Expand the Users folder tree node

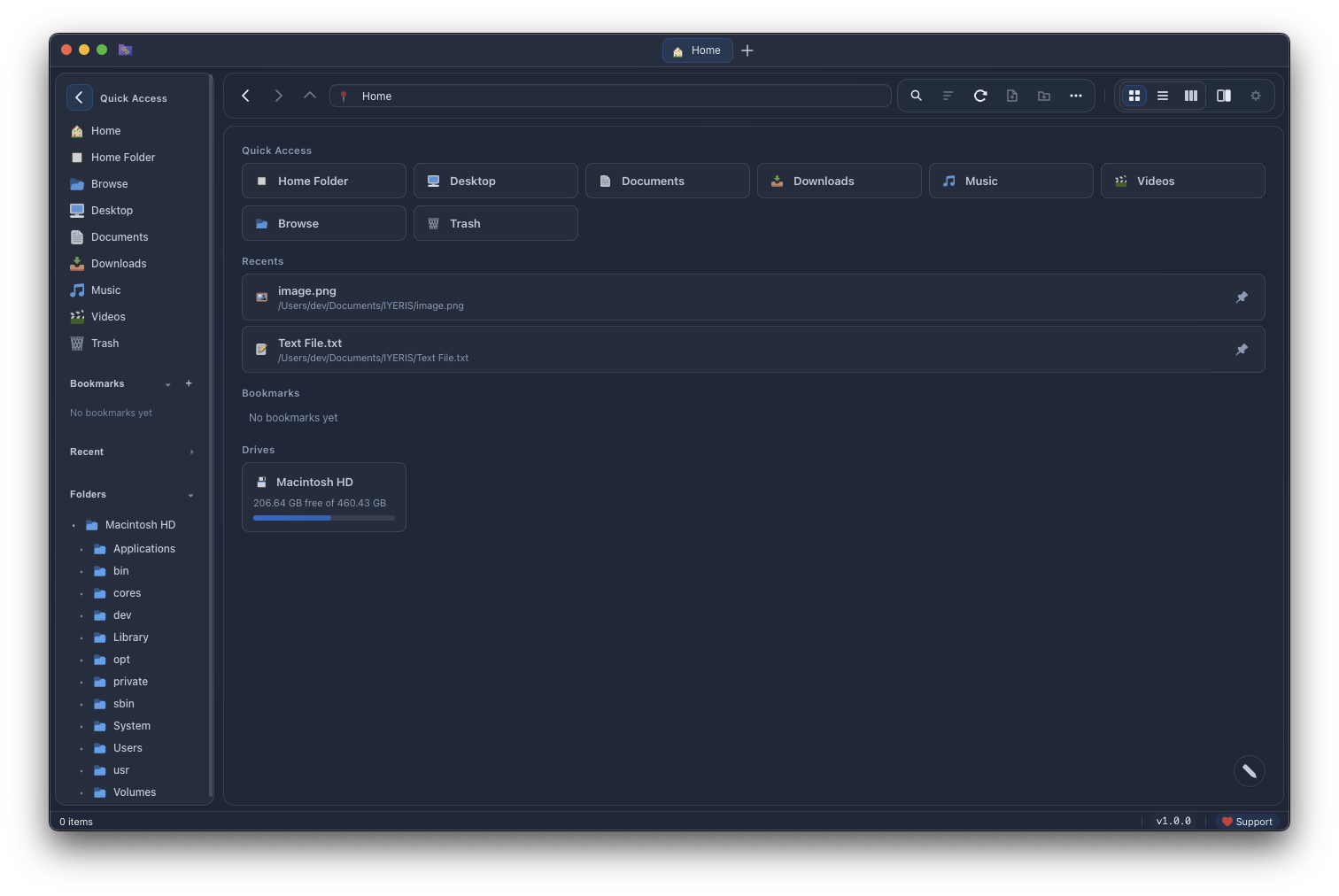tap(81, 748)
